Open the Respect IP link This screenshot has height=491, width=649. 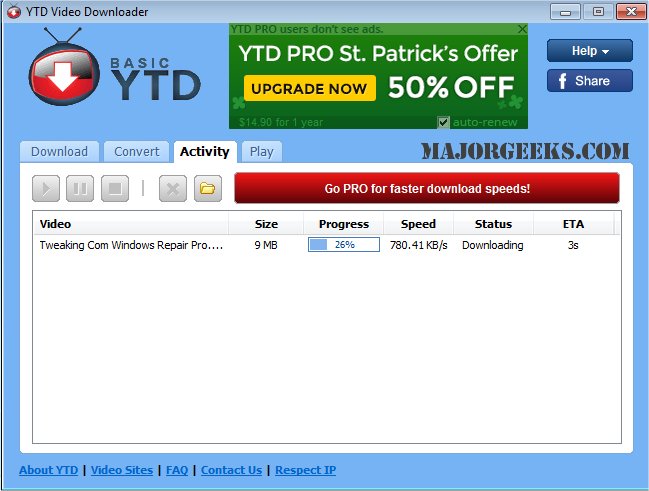pyautogui.click(x=305, y=470)
